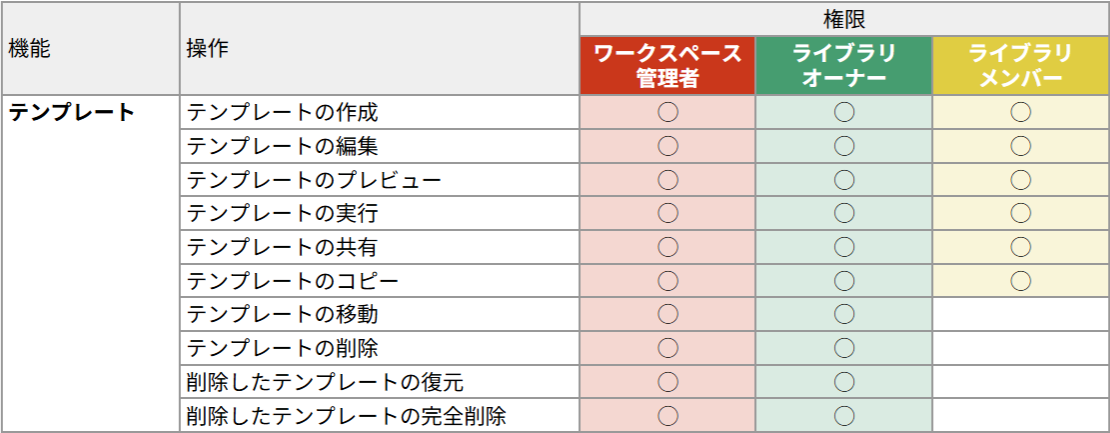Click the library owner circle for テンプレートの移動
Viewport: 1110px width, 433px height.
(x=844, y=314)
